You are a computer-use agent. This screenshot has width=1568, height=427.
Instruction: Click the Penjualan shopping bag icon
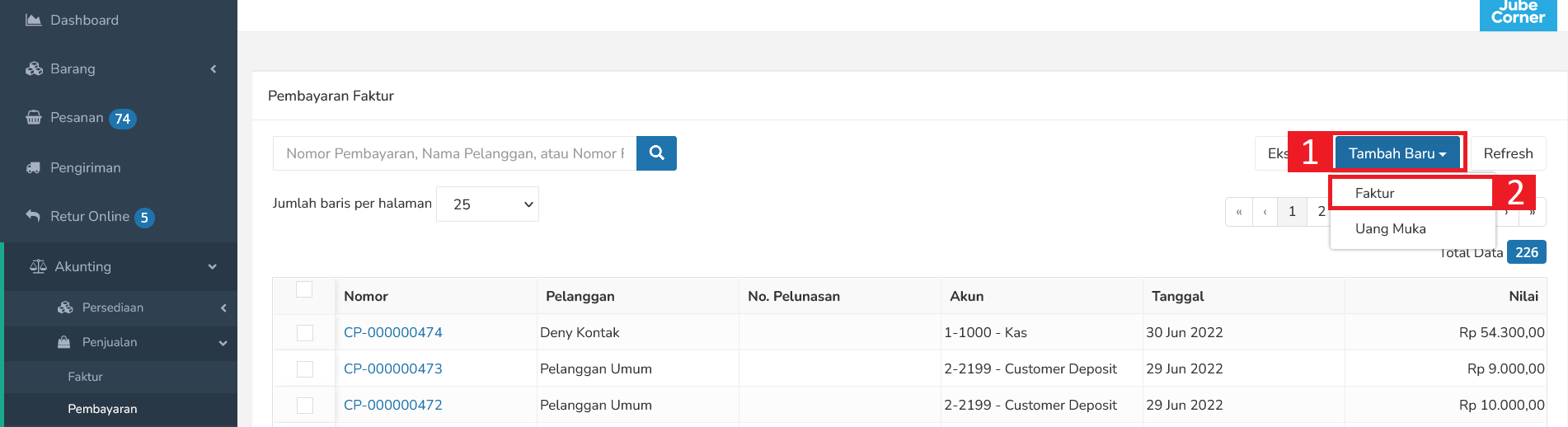pos(63,342)
